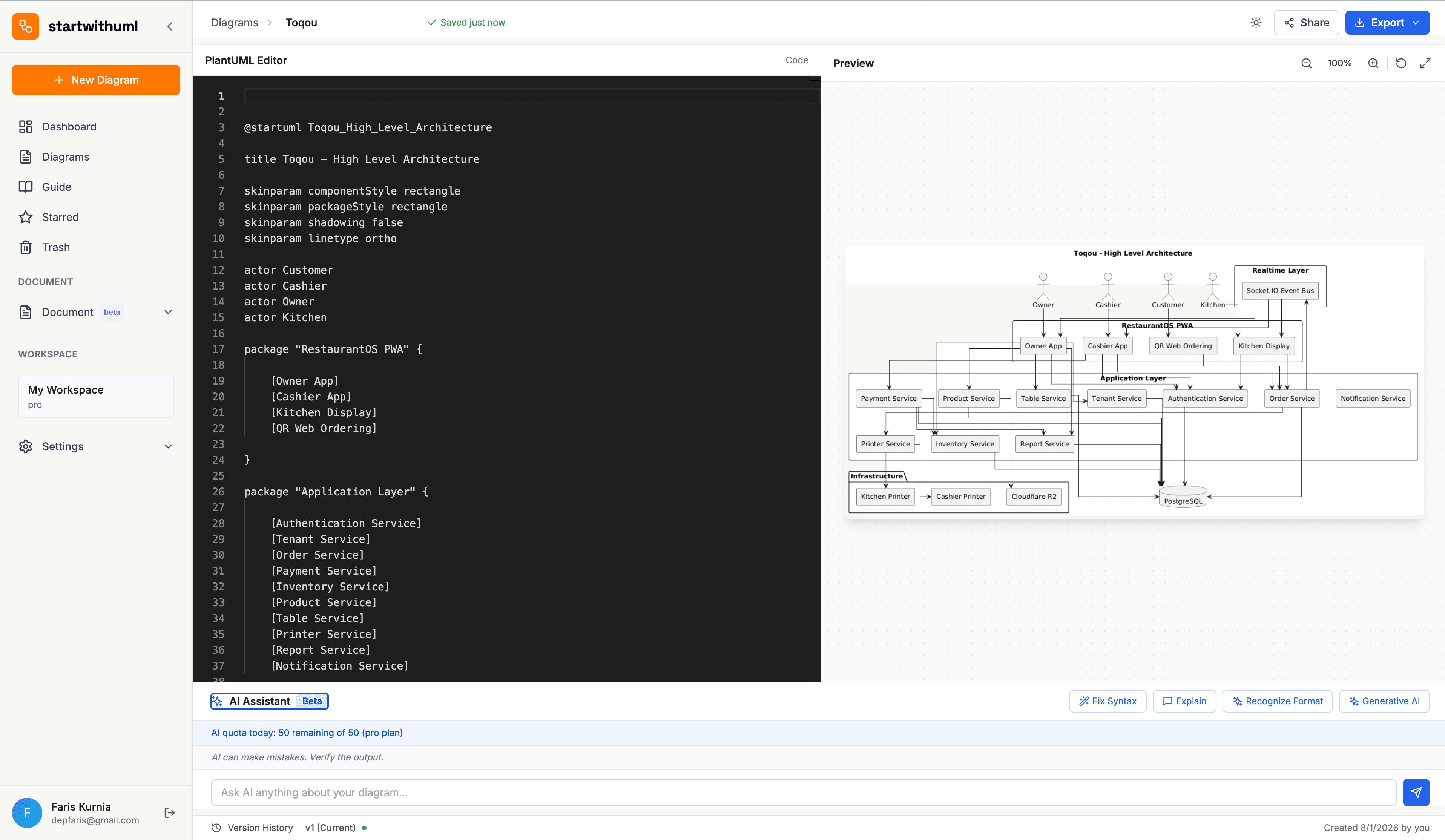The image size is (1445, 840).
Task: Click the Fix Syntax button
Action: tap(1107, 701)
